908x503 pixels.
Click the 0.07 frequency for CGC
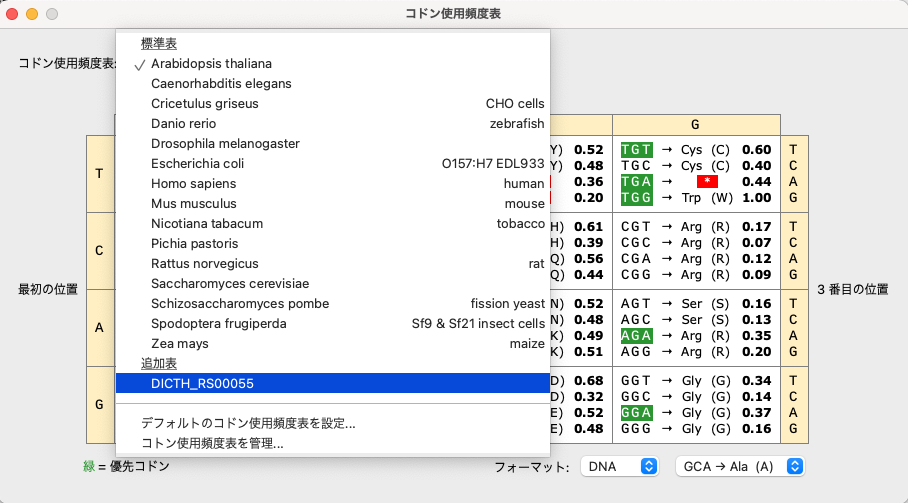pos(757,243)
